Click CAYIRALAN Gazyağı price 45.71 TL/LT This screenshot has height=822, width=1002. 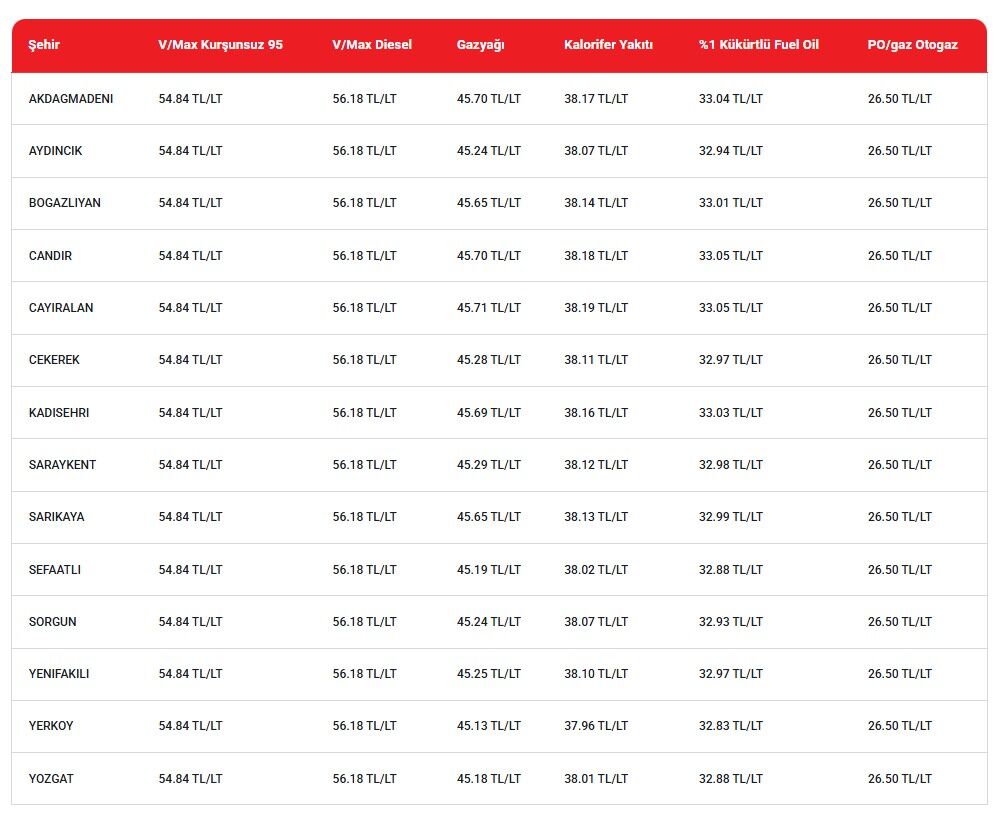(488, 307)
